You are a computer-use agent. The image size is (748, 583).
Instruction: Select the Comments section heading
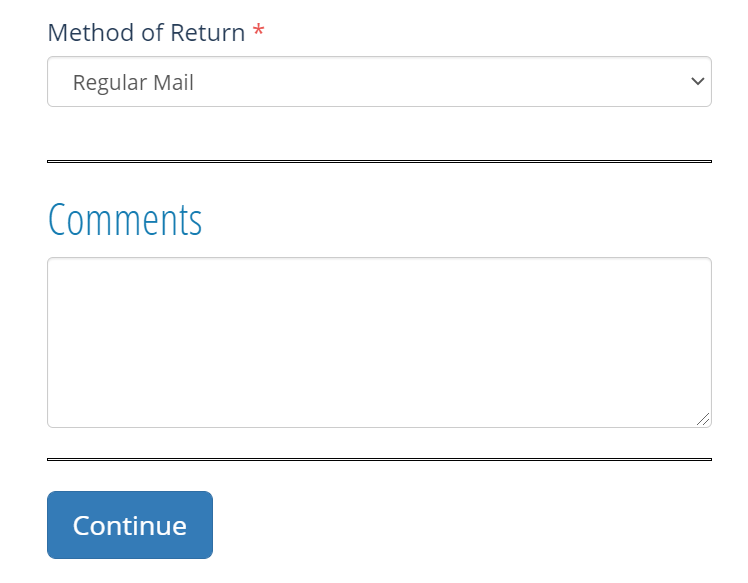coord(125,219)
